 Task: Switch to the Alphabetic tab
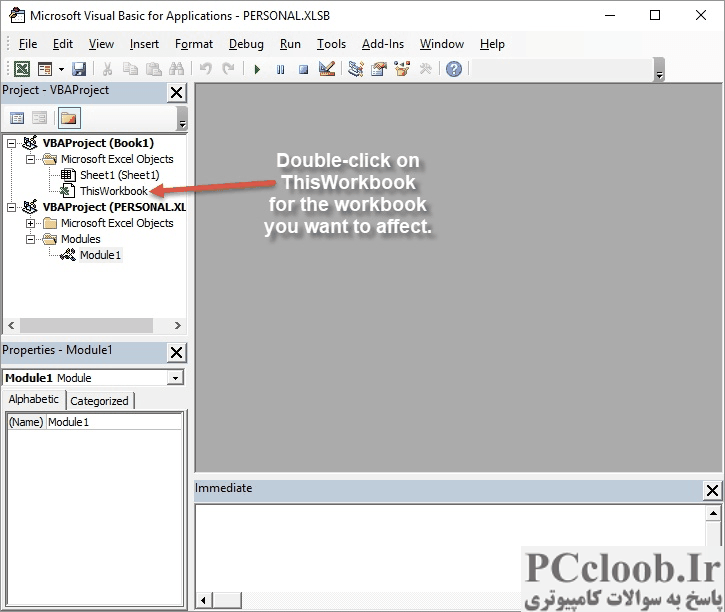pyautogui.click(x=34, y=399)
